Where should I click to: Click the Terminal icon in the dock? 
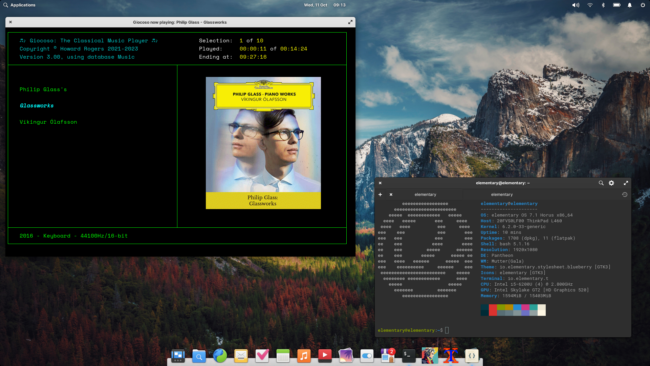pos(409,356)
